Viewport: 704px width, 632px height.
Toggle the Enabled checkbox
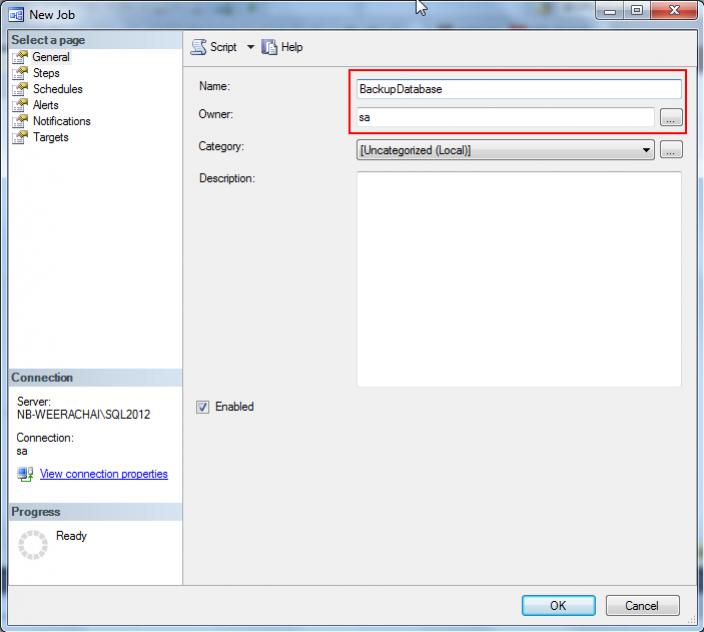[x=202, y=407]
